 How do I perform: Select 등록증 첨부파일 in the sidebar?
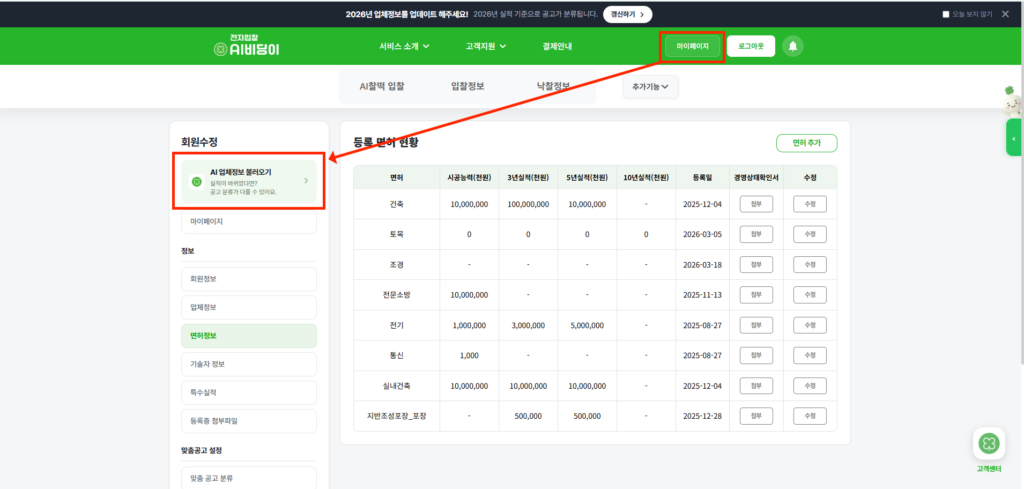click(249, 421)
